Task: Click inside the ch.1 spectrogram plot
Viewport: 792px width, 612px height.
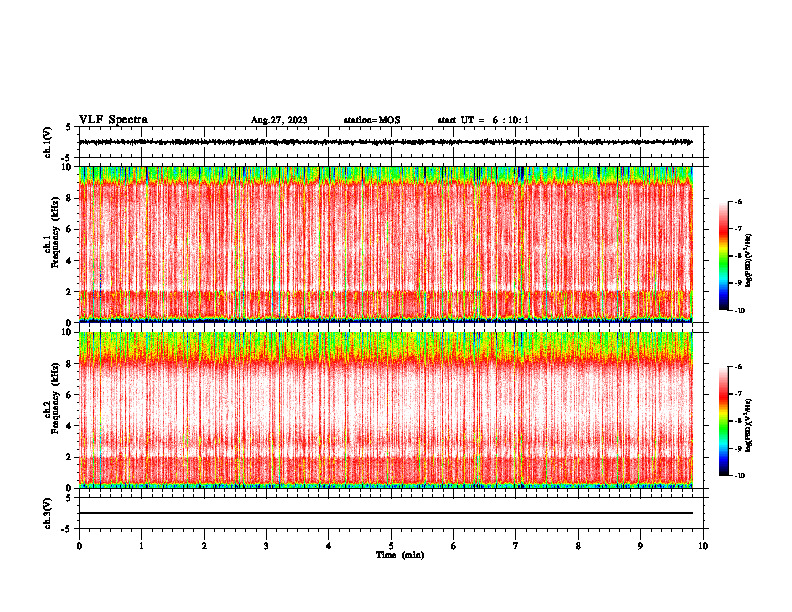Action: [386, 244]
